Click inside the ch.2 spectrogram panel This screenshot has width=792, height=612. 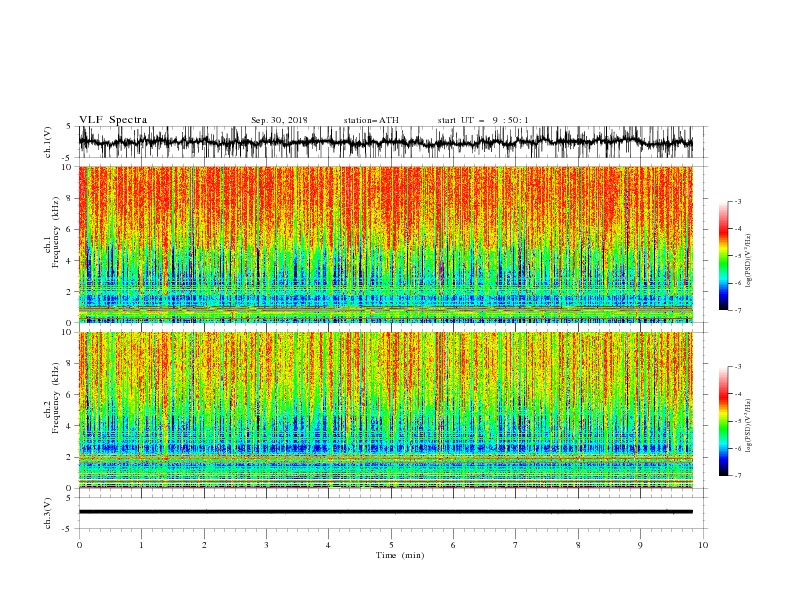click(x=385, y=410)
